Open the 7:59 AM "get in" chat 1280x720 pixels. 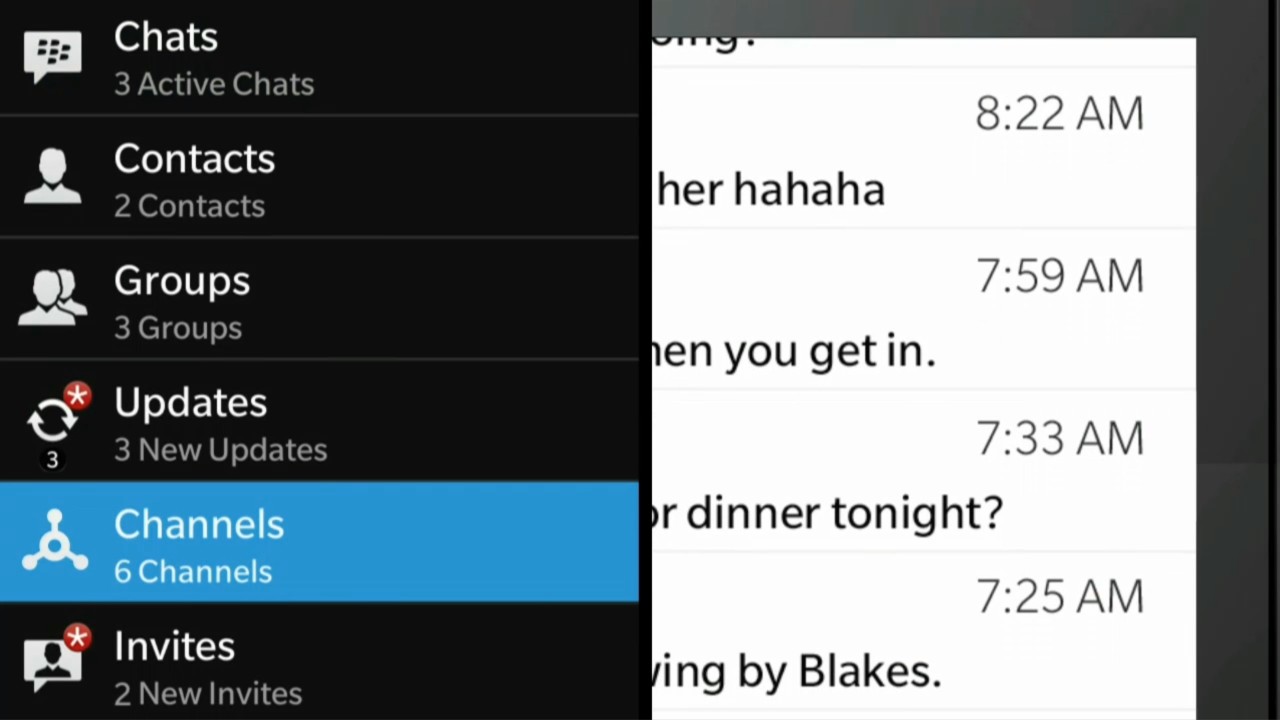tap(922, 312)
